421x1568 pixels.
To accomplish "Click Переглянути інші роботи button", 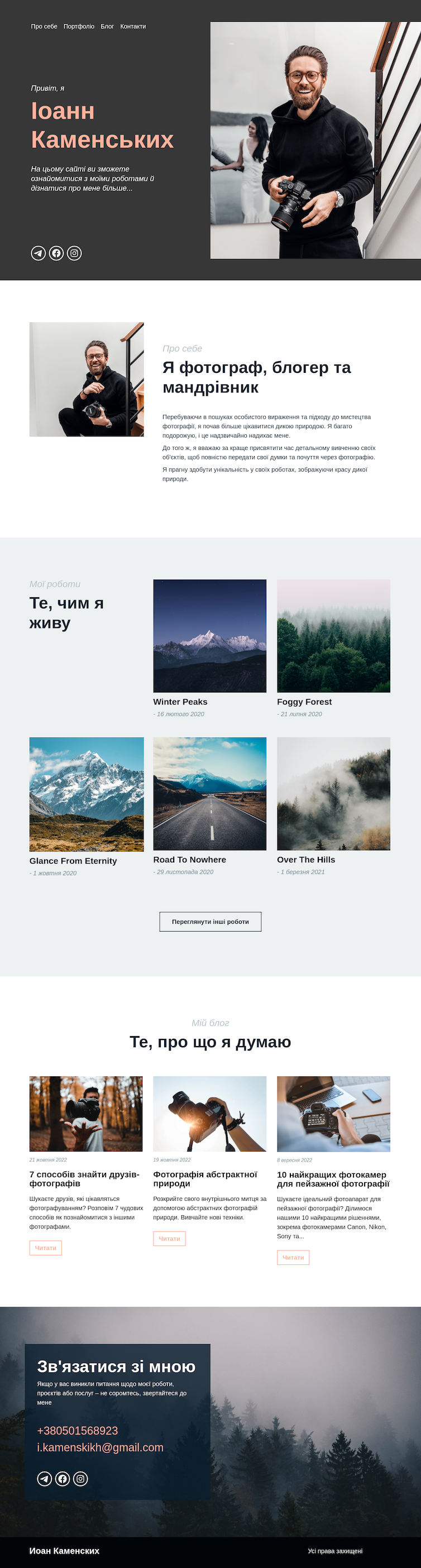I will pyautogui.click(x=210, y=922).
